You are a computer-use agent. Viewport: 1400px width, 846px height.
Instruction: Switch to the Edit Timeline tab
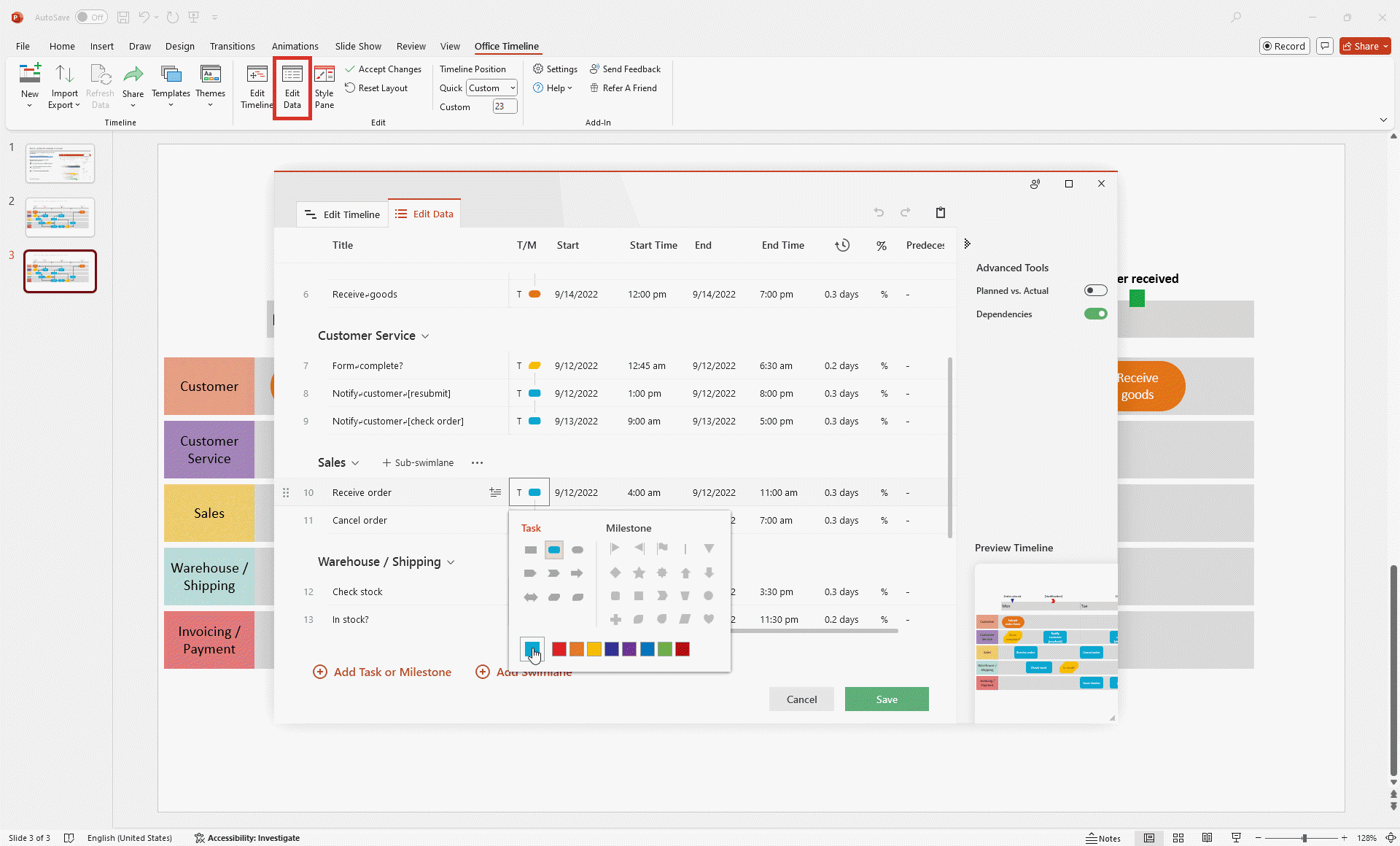tap(343, 214)
